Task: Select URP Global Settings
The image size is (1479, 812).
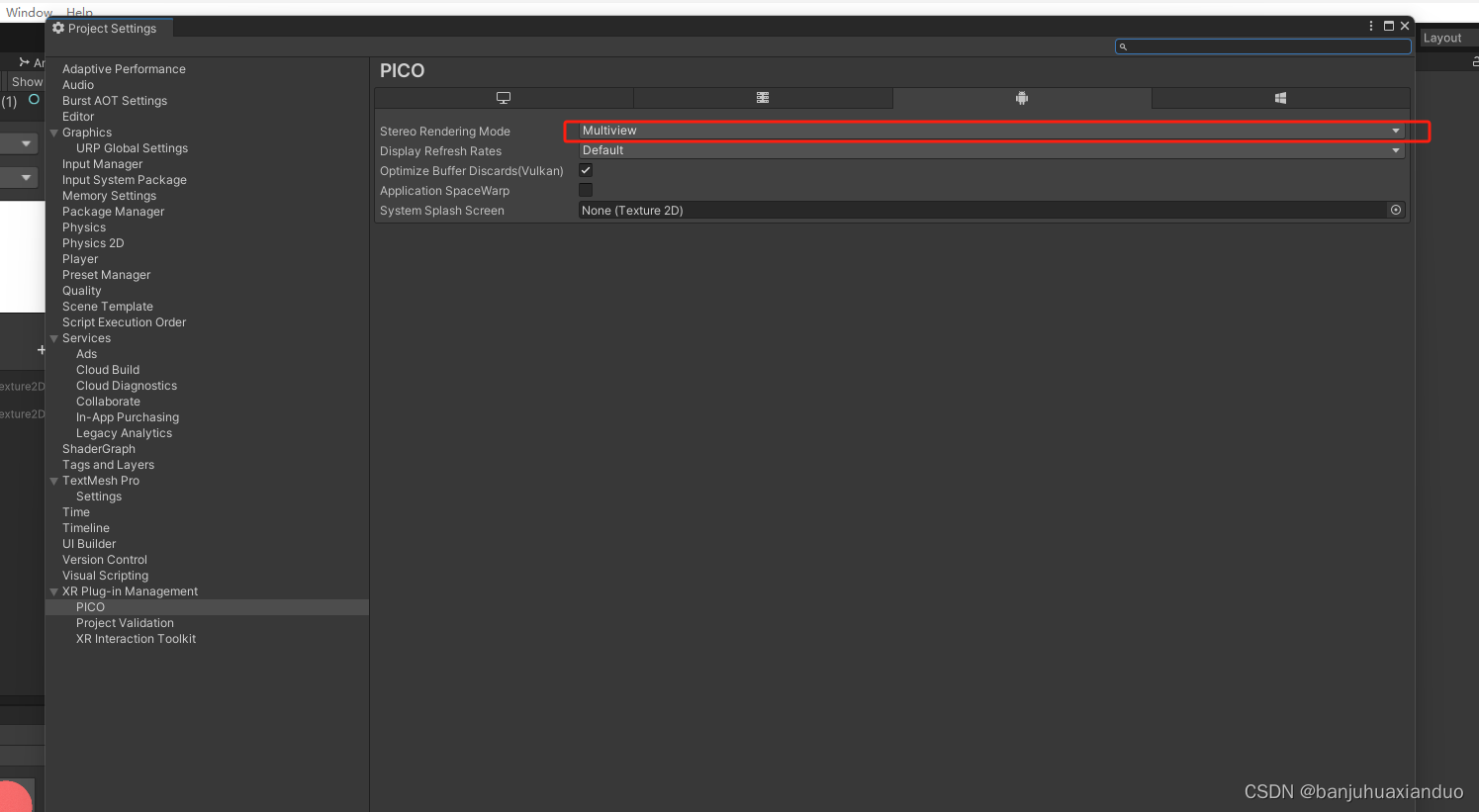Action: [132, 148]
